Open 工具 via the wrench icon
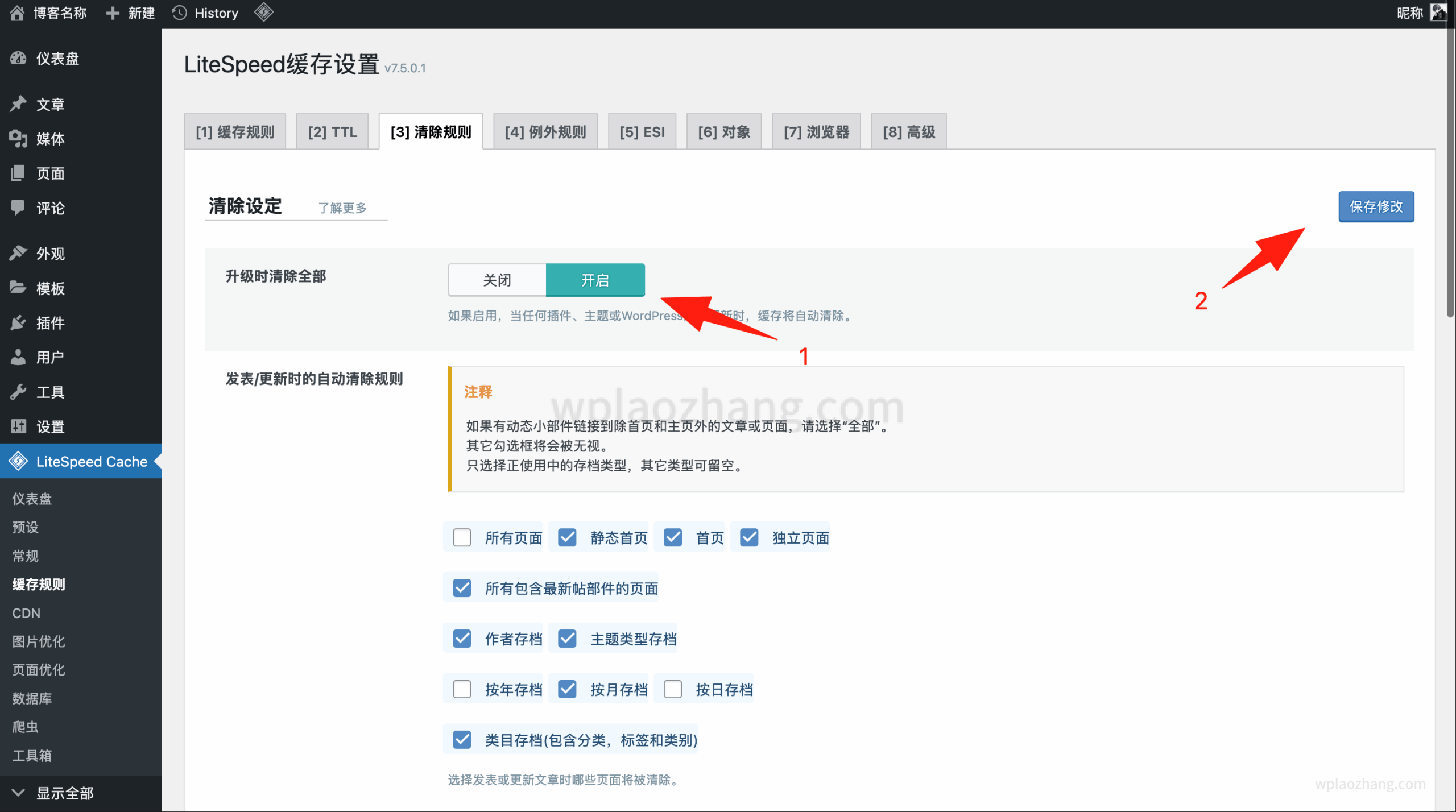The image size is (1456, 812). tap(18, 392)
